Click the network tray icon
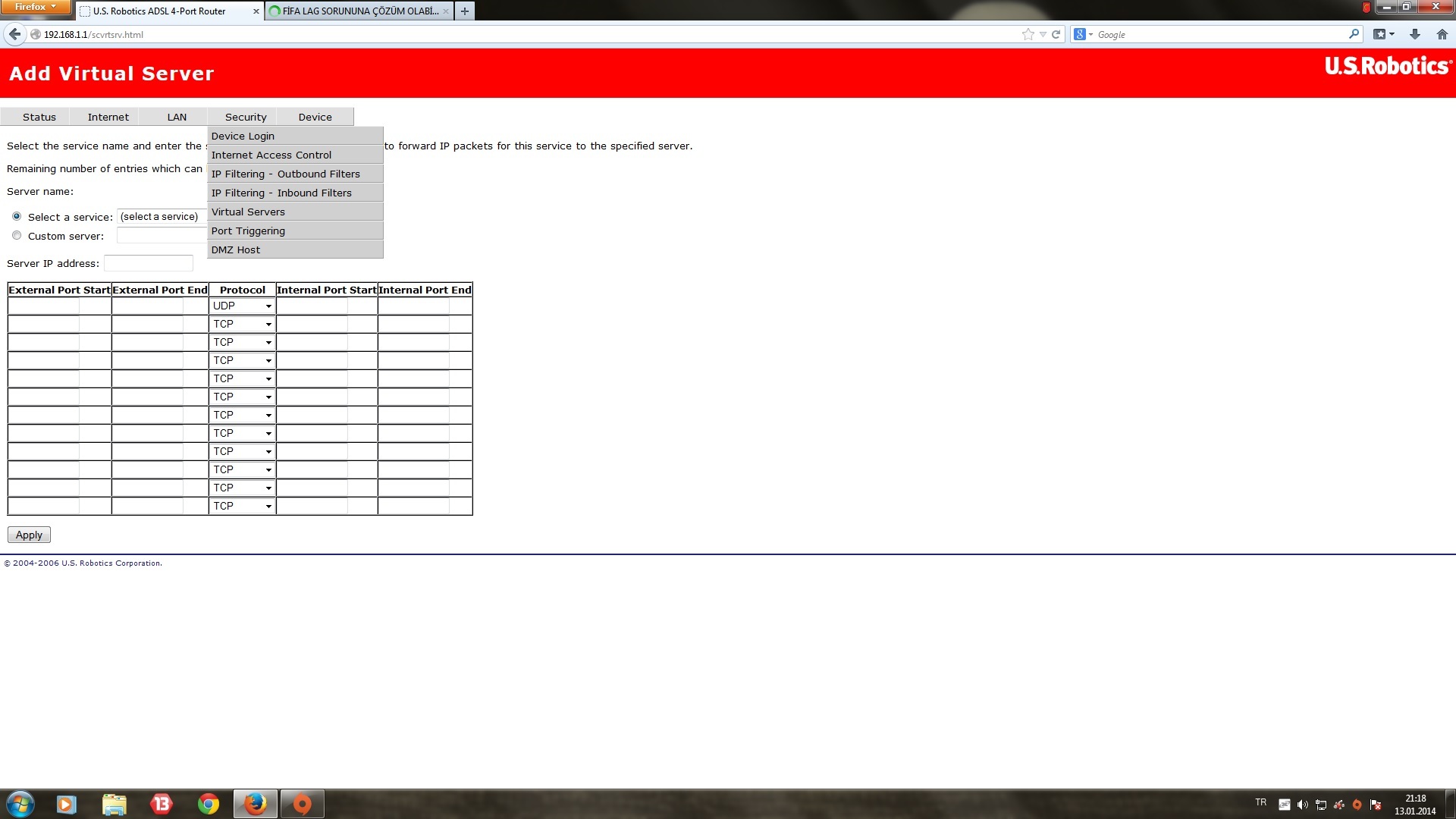 click(x=1321, y=805)
